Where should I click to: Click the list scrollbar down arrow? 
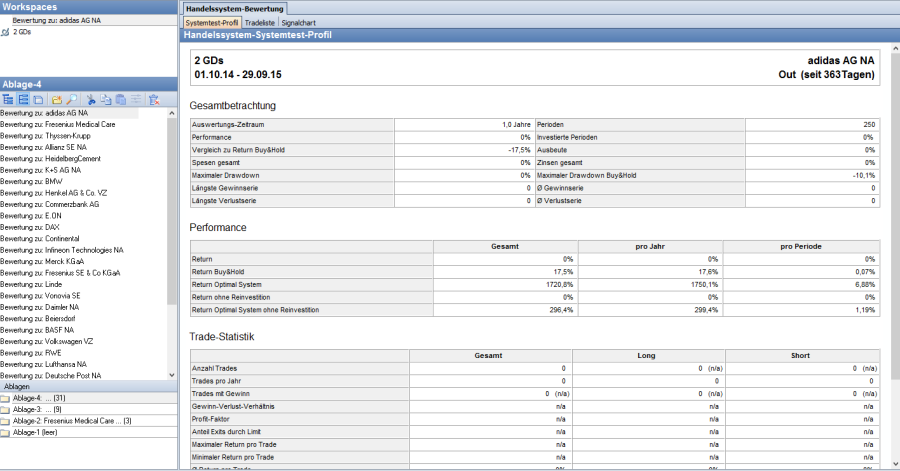(x=172, y=375)
